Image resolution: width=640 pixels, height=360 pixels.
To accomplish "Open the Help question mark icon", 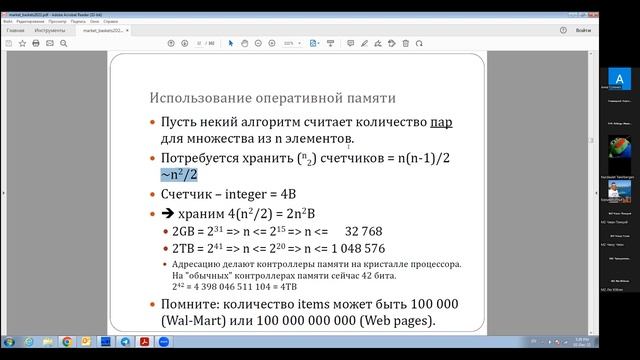I will pos(563,30).
